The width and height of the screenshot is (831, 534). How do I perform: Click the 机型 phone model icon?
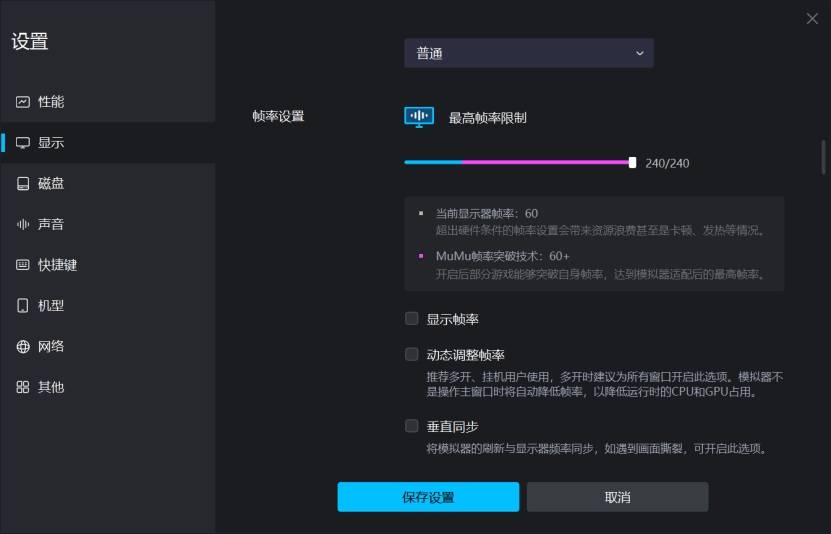(x=23, y=305)
